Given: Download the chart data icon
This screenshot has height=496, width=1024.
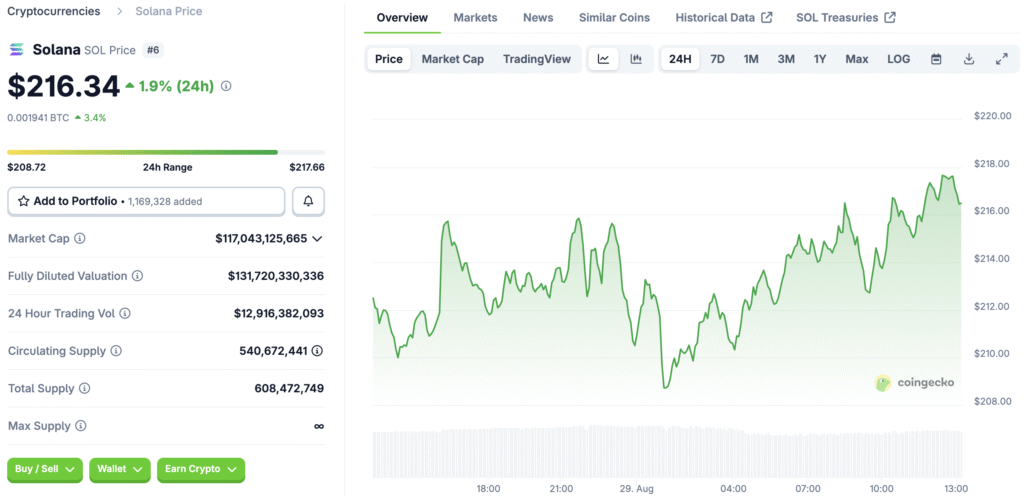Looking at the screenshot, I should click(x=969, y=59).
